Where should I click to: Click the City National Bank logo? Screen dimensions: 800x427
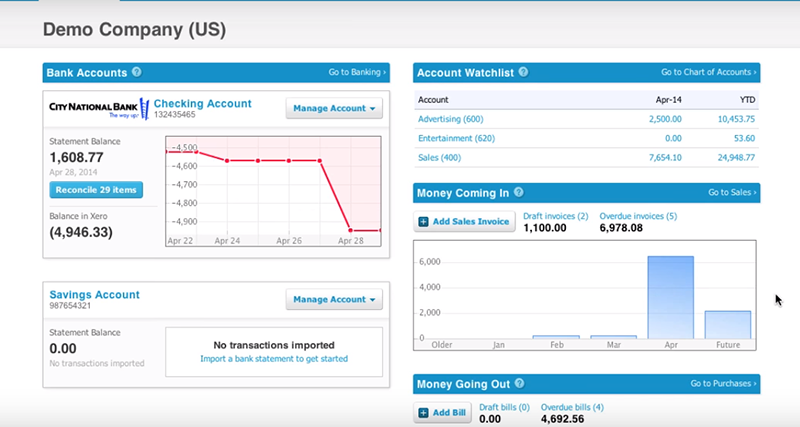(x=98, y=107)
